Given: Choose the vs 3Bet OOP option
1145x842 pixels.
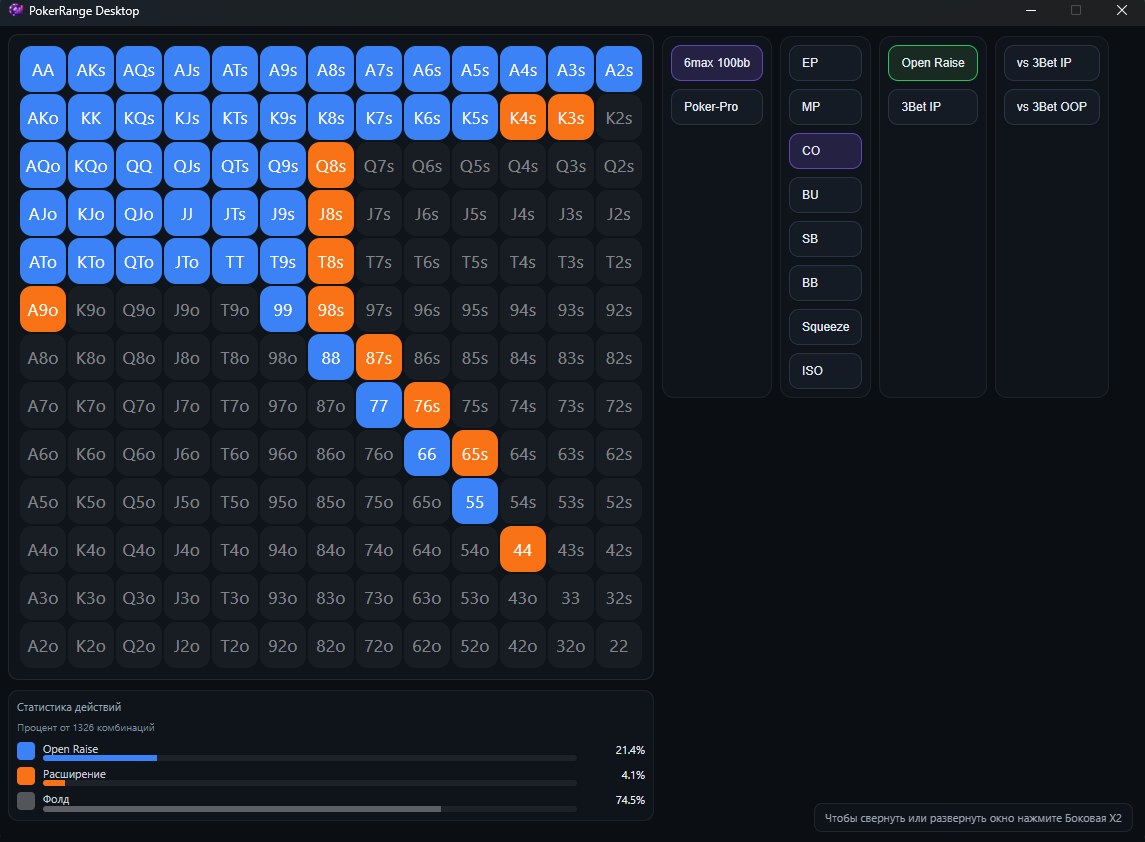Looking at the screenshot, I should click(x=1051, y=107).
